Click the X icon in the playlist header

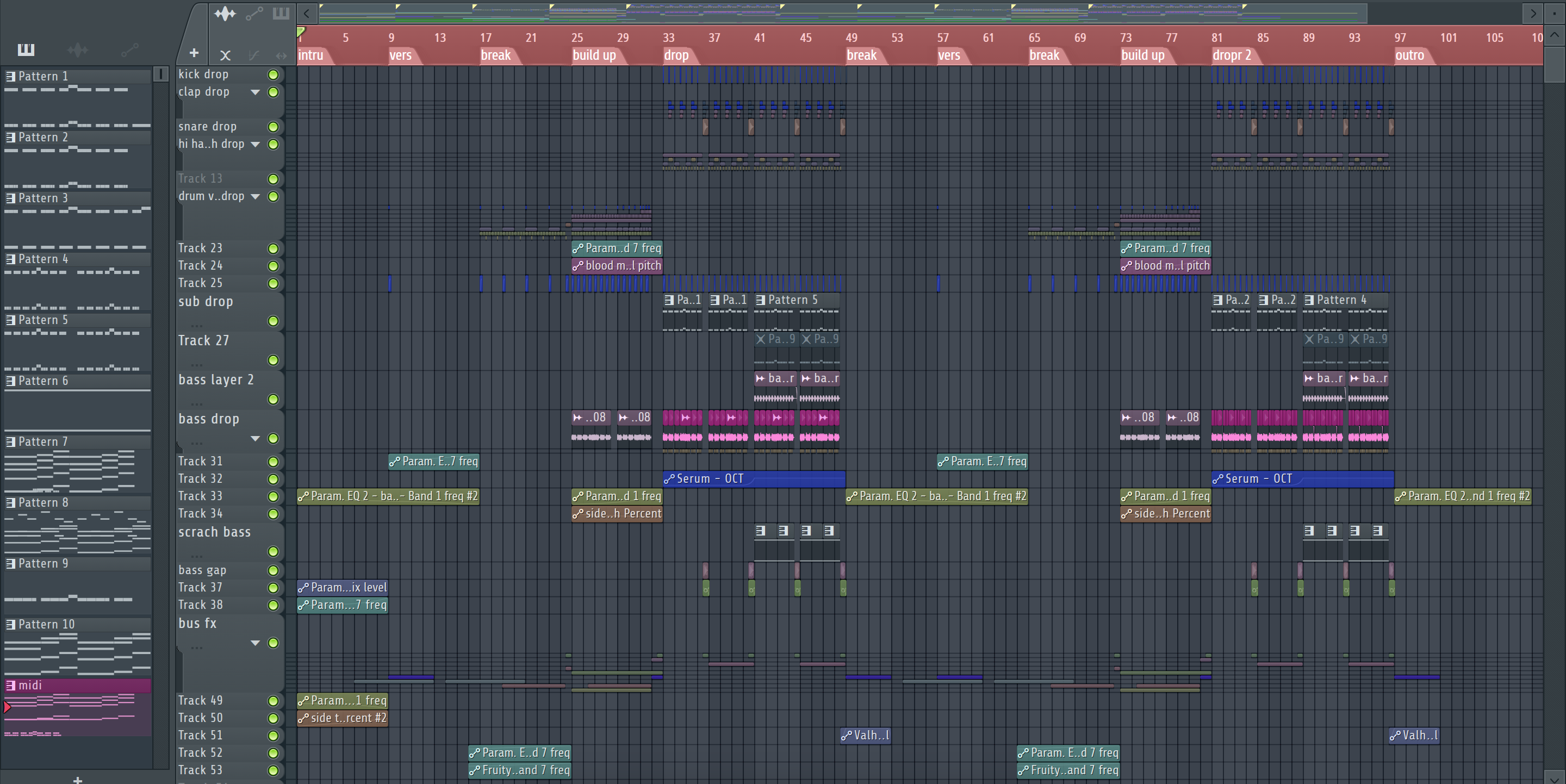point(225,55)
